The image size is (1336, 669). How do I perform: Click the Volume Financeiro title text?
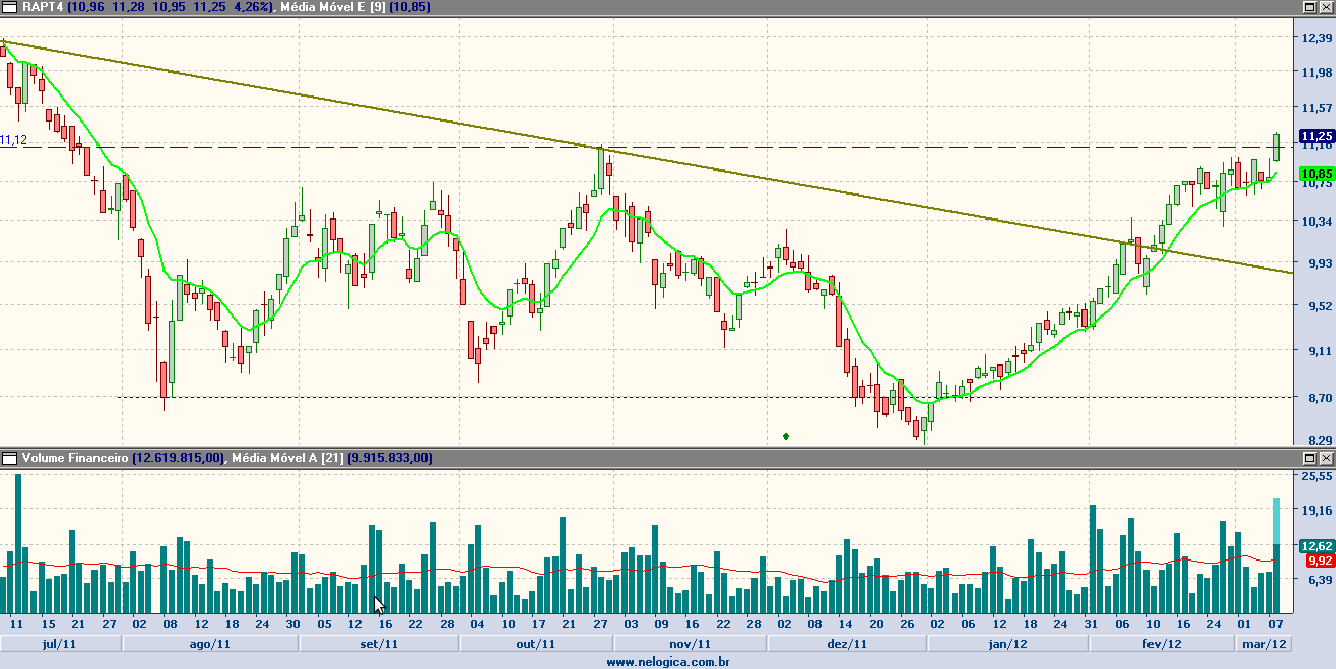(x=74, y=458)
